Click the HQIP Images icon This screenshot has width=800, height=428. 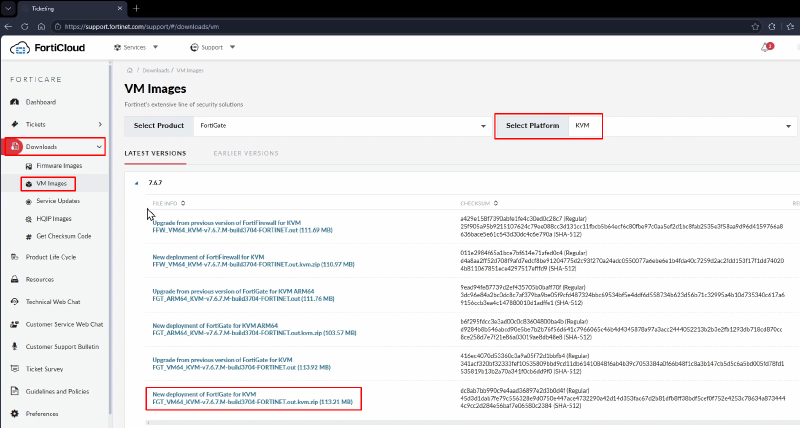click(x=29, y=219)
